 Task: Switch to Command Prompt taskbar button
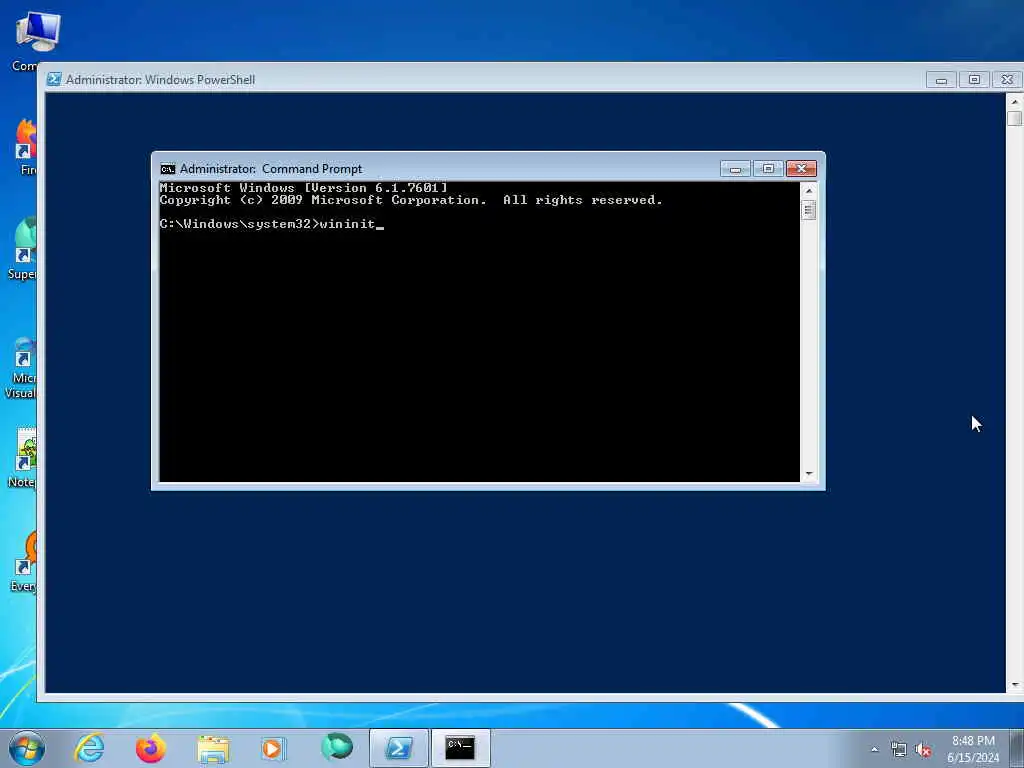click(460, 748)
